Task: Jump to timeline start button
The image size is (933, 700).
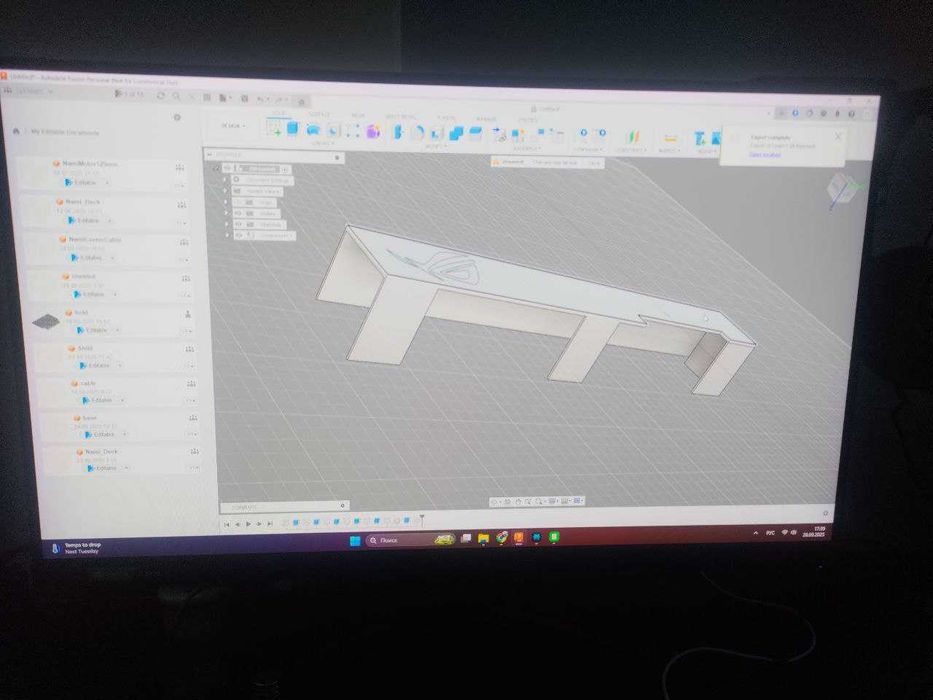Action: (x=227, y=524)
